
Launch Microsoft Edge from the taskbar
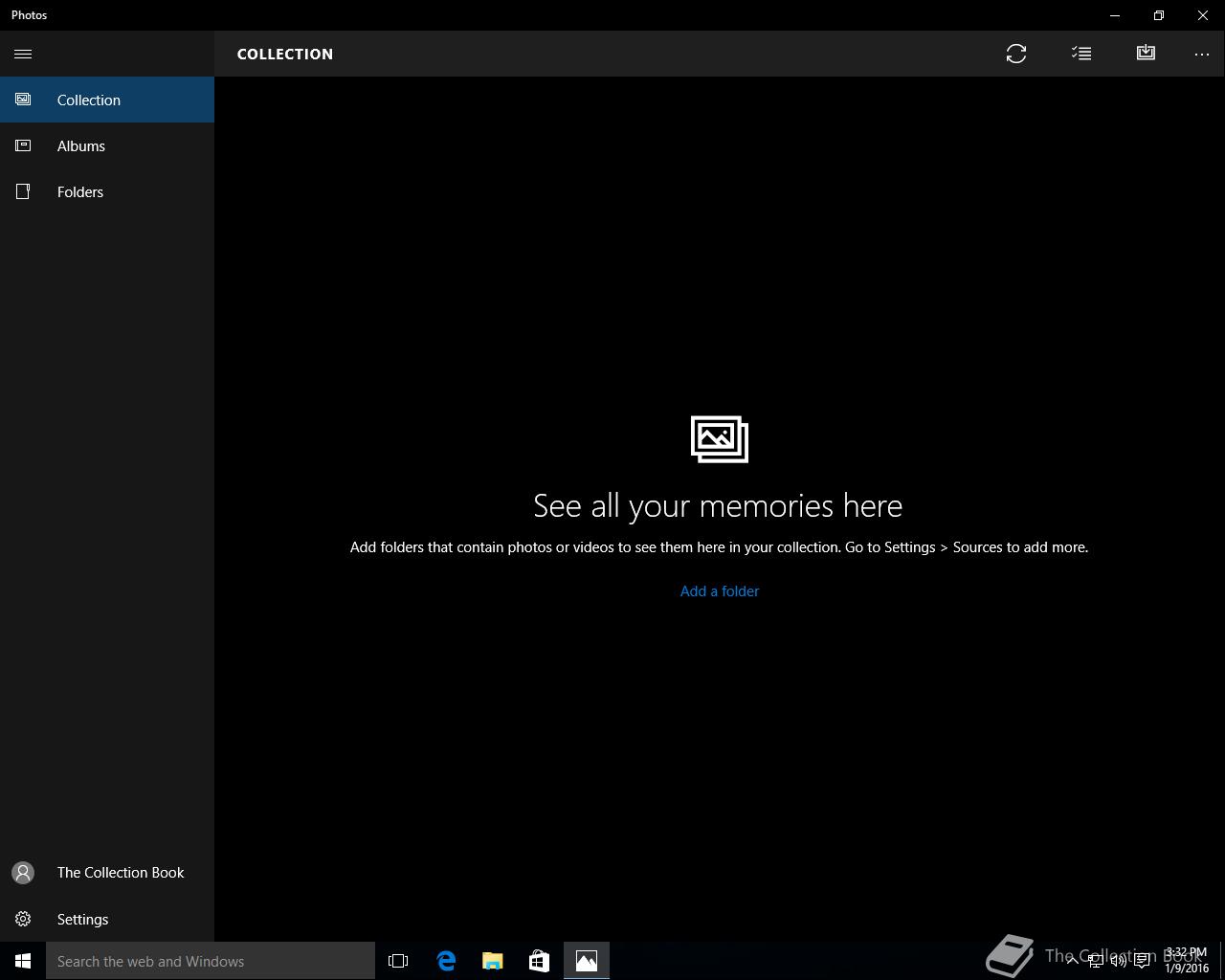coord(446,961)
